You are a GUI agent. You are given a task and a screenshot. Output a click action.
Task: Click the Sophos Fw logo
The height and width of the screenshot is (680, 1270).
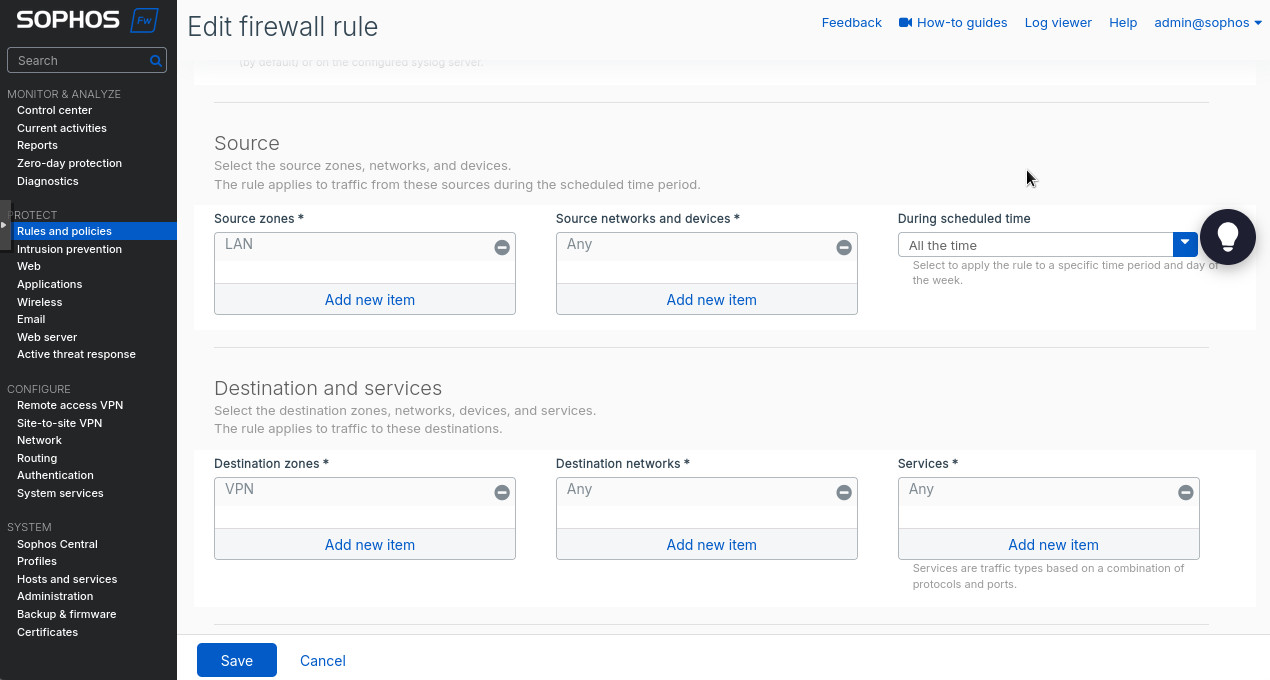[87, 20]
